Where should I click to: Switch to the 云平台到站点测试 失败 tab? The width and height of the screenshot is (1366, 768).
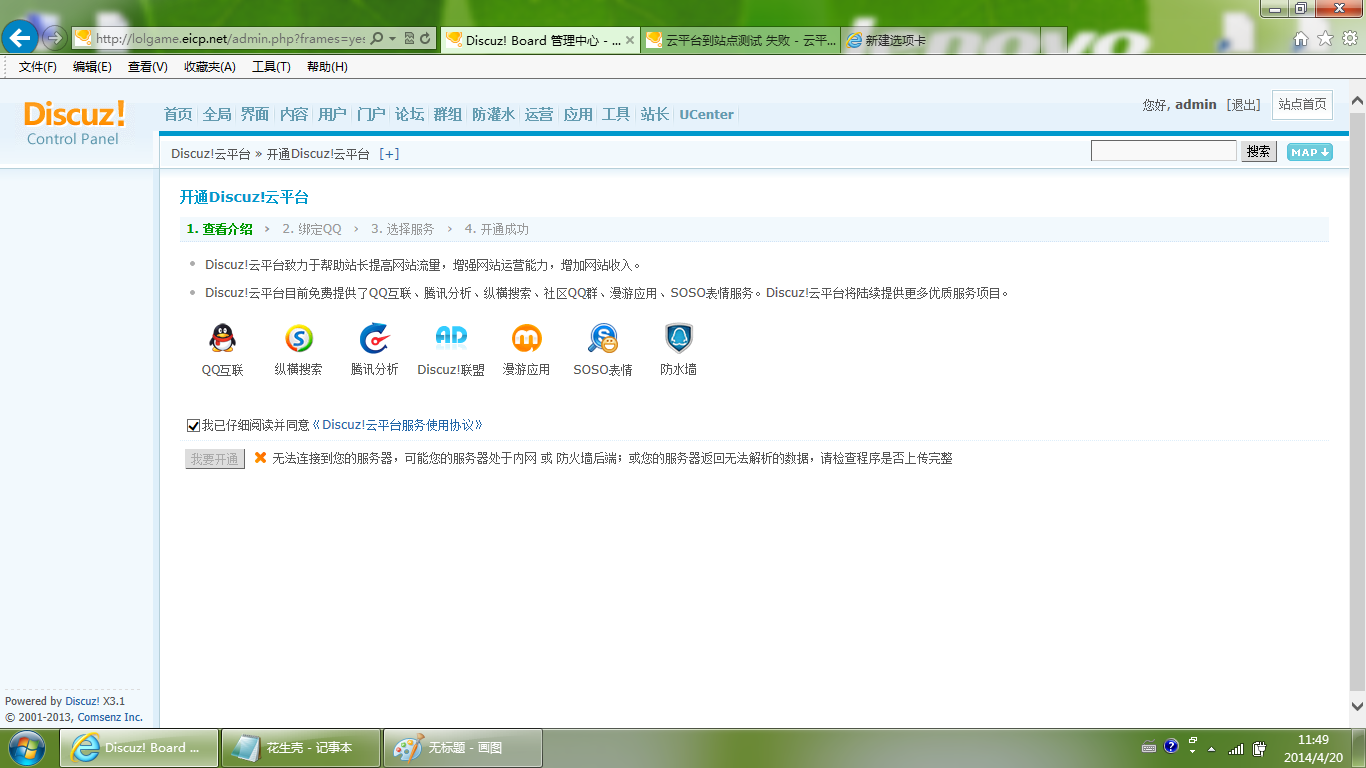pyautogui.click(x=740, y=40)
